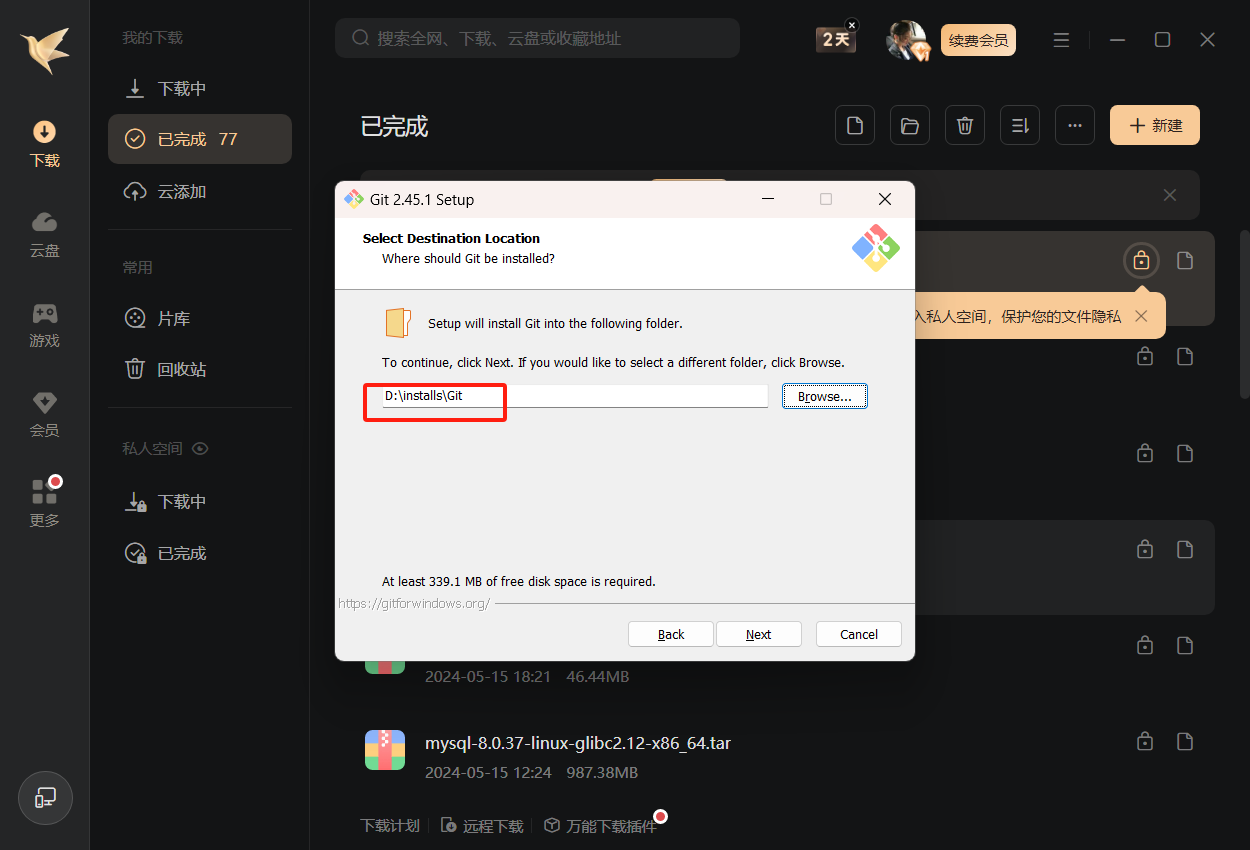Open 片库 library item

(x=200, y=318)
